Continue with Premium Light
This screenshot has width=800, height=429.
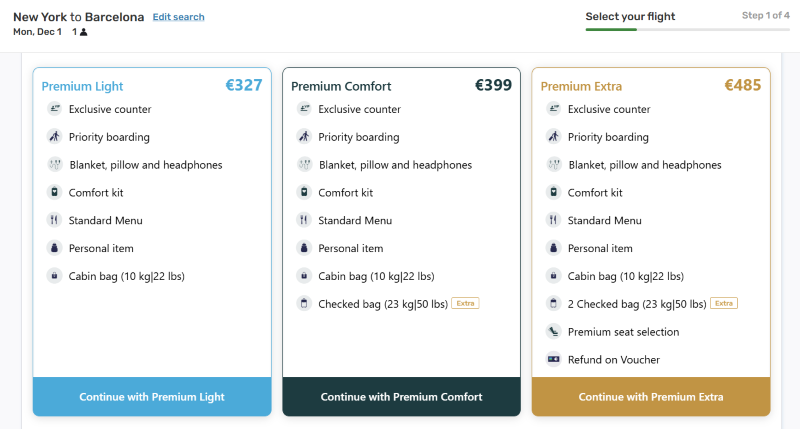152,397
